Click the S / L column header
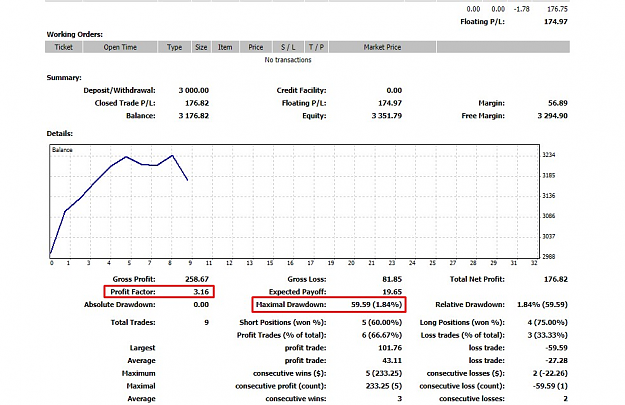Screen dimensions: 625x405 (x=288, y=47)
